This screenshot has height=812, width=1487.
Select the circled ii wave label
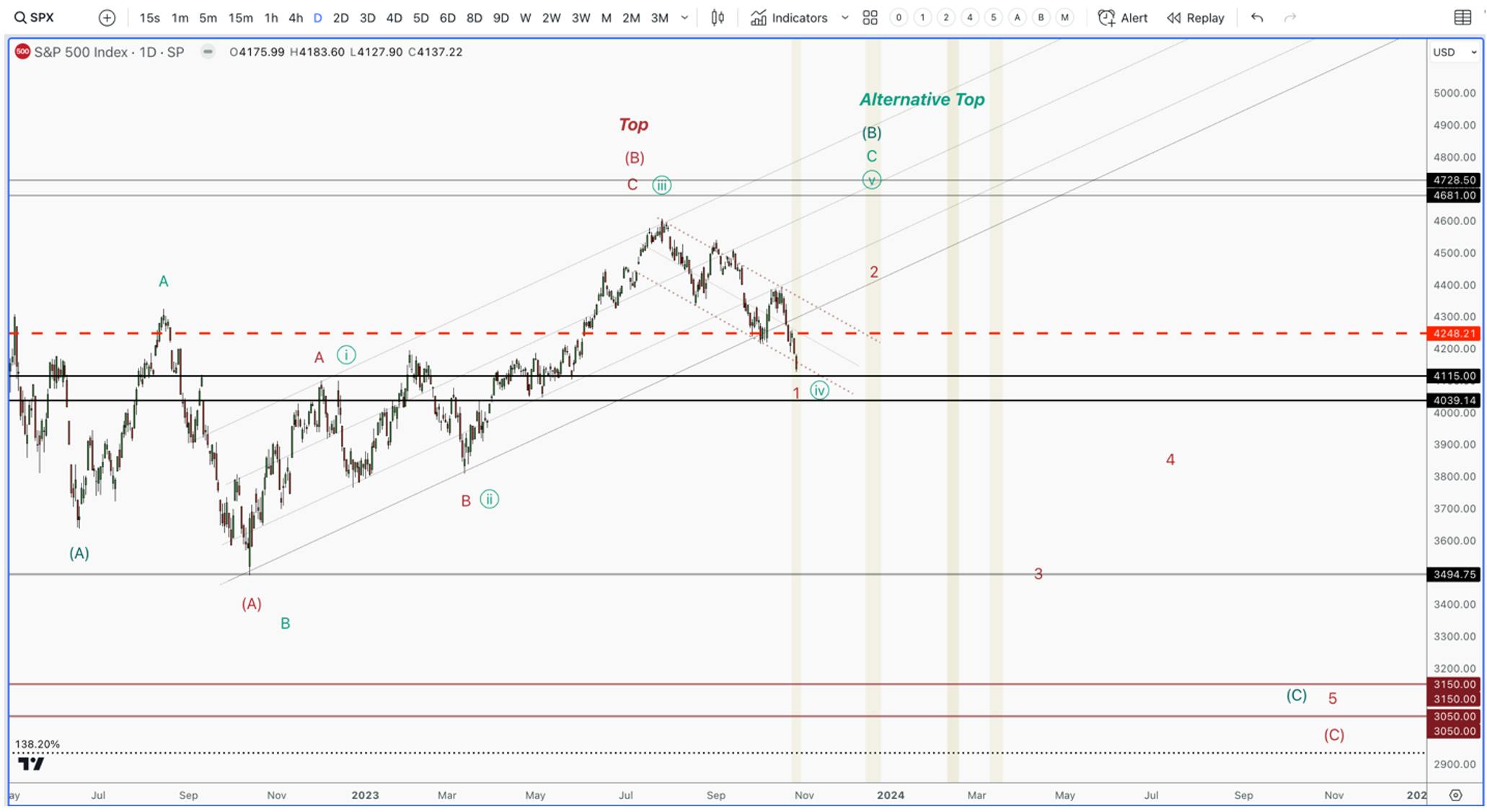(489, 499)
